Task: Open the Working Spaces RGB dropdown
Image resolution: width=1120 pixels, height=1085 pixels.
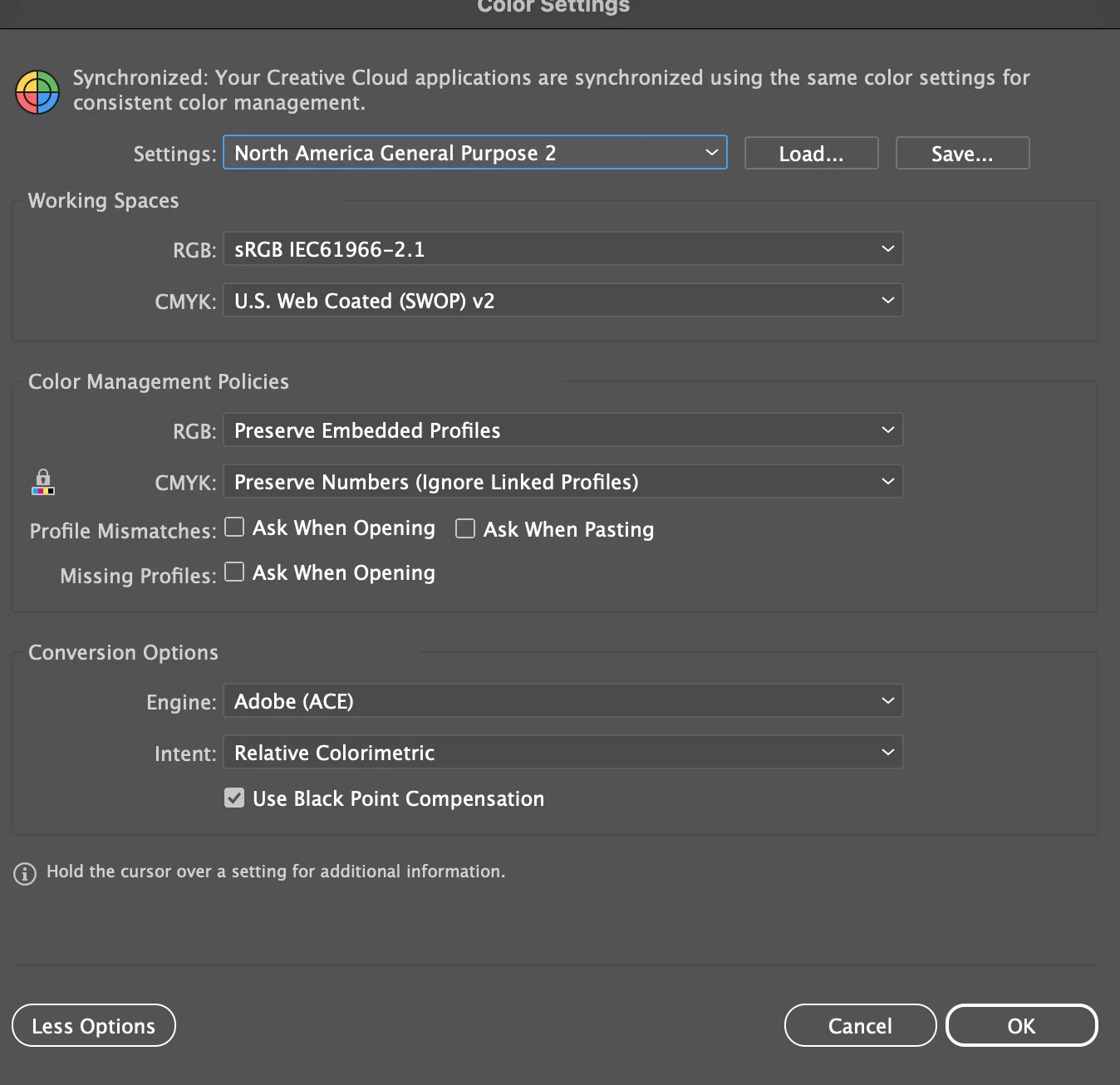Action: pos(563,249)
